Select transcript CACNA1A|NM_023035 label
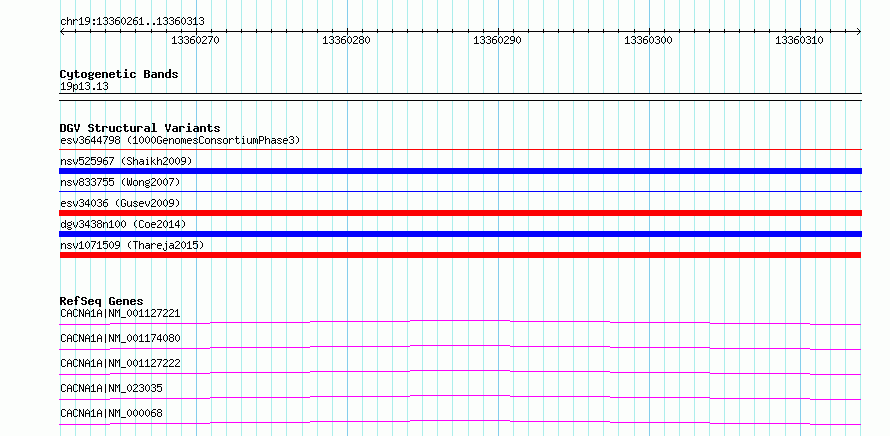This screenshot has width=890, height=436. (x=111, y=388)
